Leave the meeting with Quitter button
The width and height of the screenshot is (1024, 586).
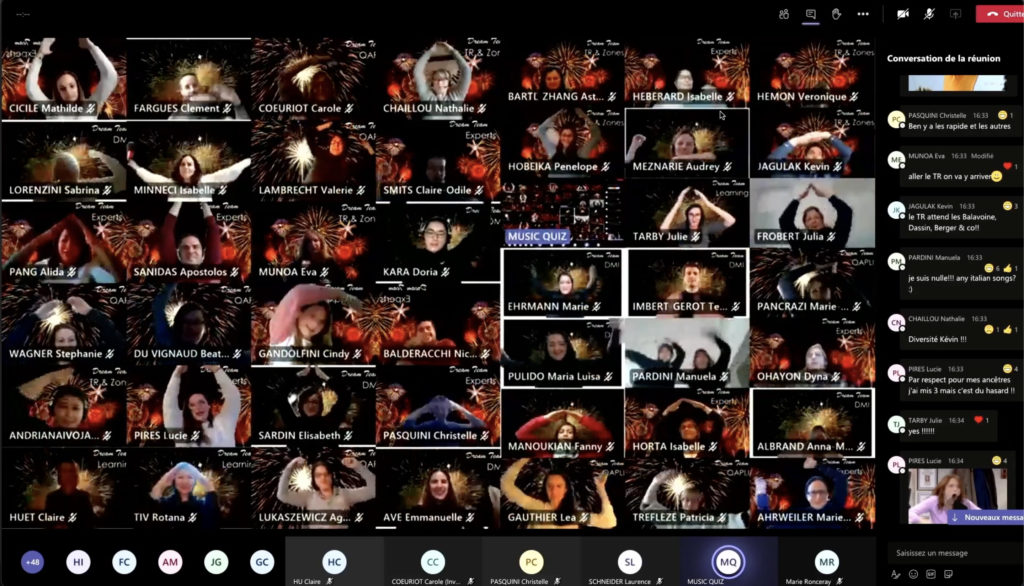[1000, 14]
